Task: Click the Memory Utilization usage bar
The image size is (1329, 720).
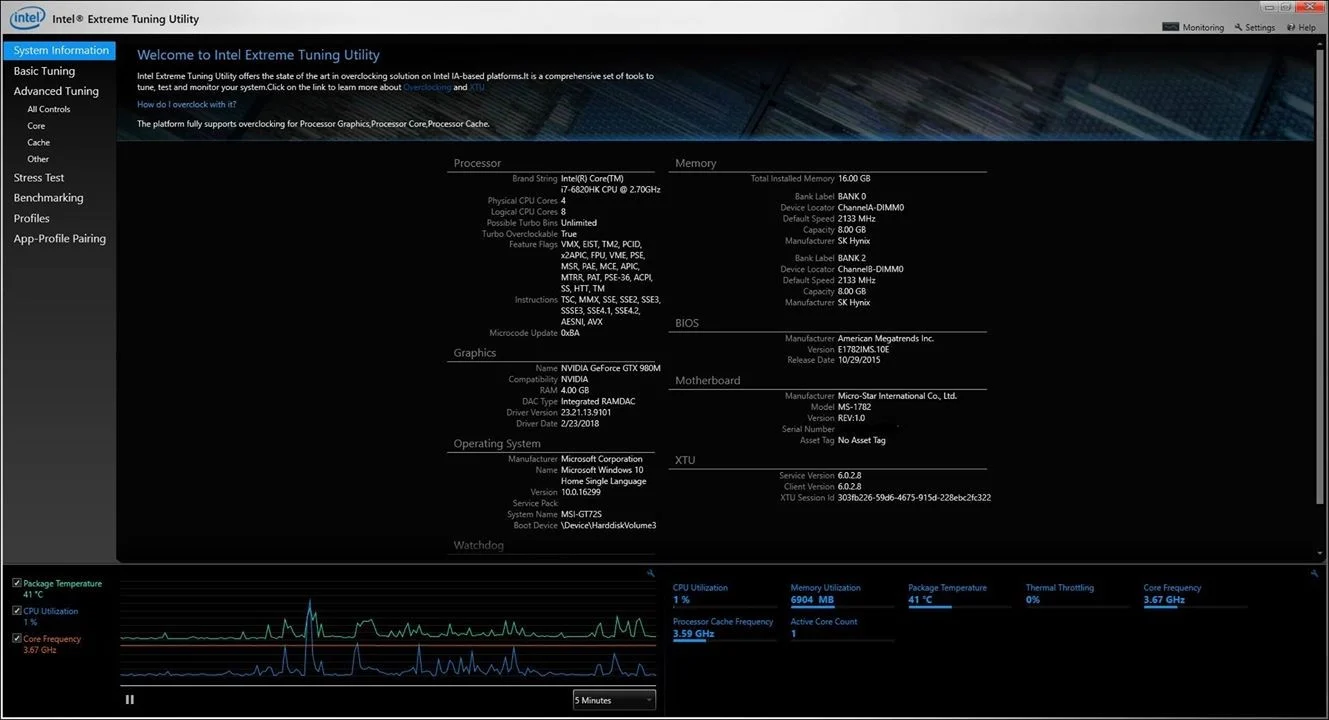Action: [840, 607]
